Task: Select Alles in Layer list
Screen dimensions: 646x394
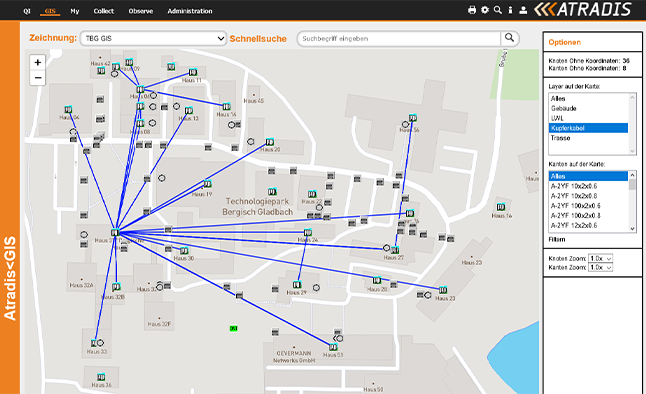Action: tap(588, 98)
